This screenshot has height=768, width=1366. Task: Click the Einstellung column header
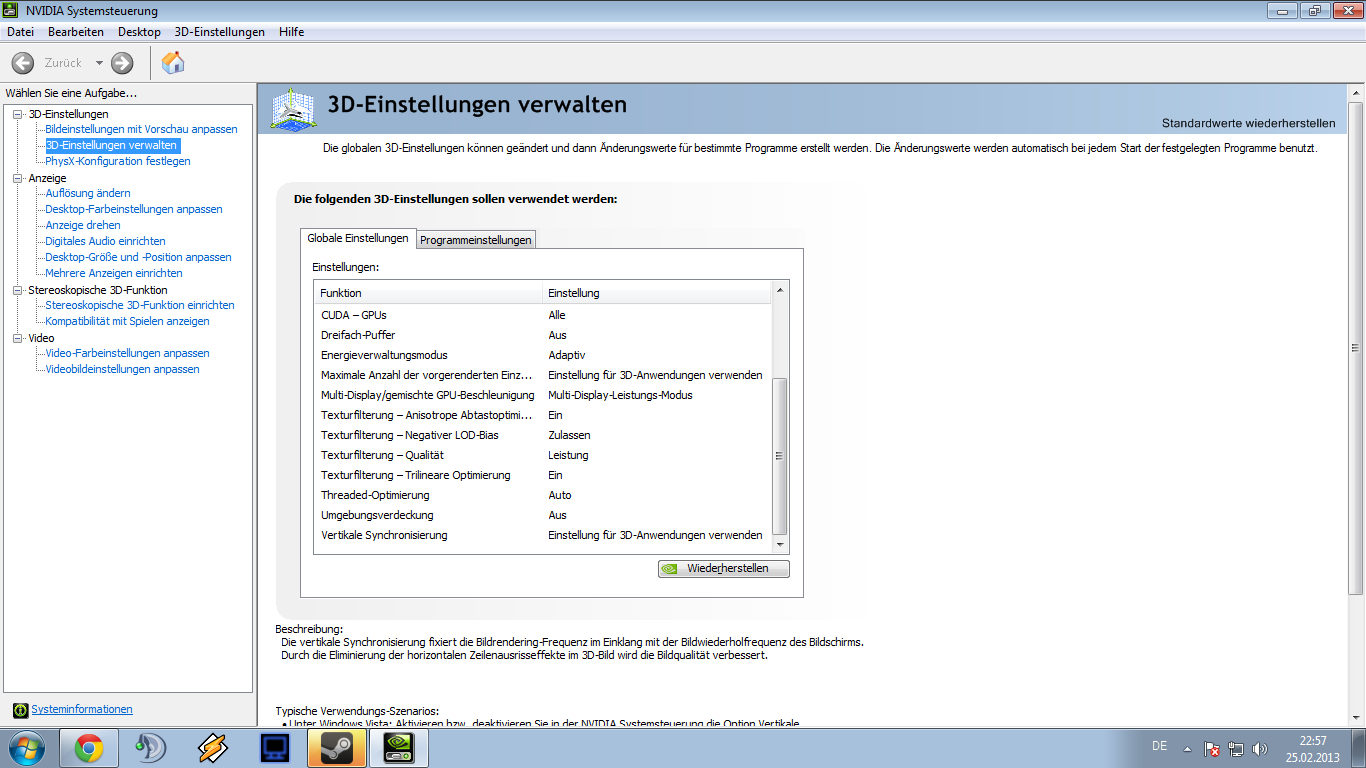coord(658,293)
